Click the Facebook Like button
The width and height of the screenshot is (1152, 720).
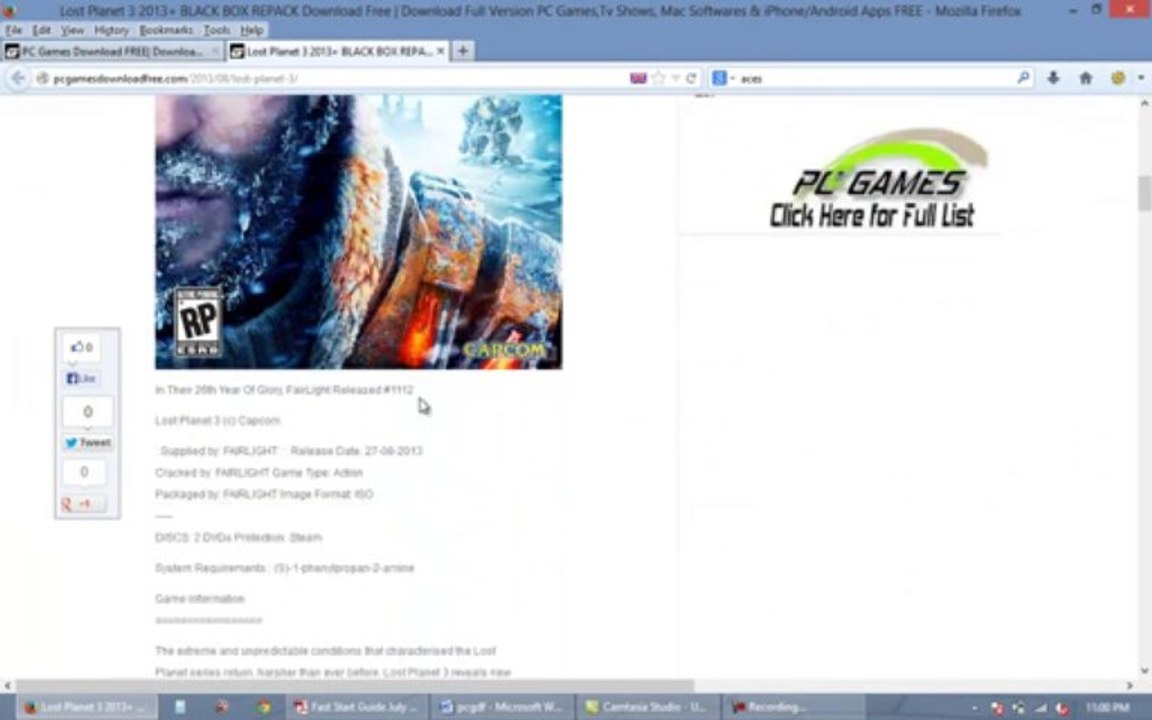(x=82, y=378)
